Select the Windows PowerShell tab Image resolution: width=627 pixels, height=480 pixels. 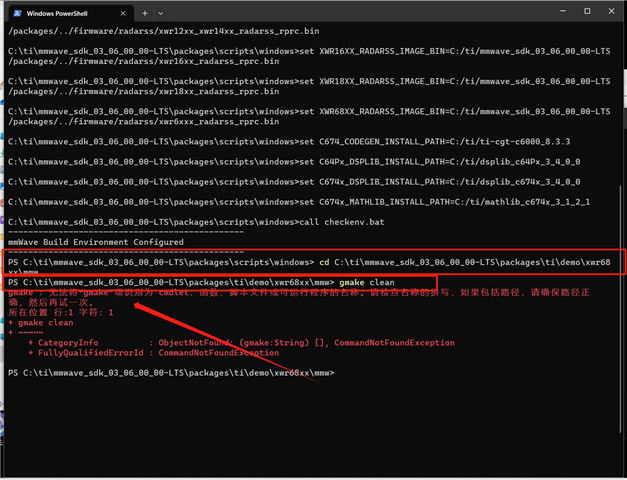(x=70, y=13)
